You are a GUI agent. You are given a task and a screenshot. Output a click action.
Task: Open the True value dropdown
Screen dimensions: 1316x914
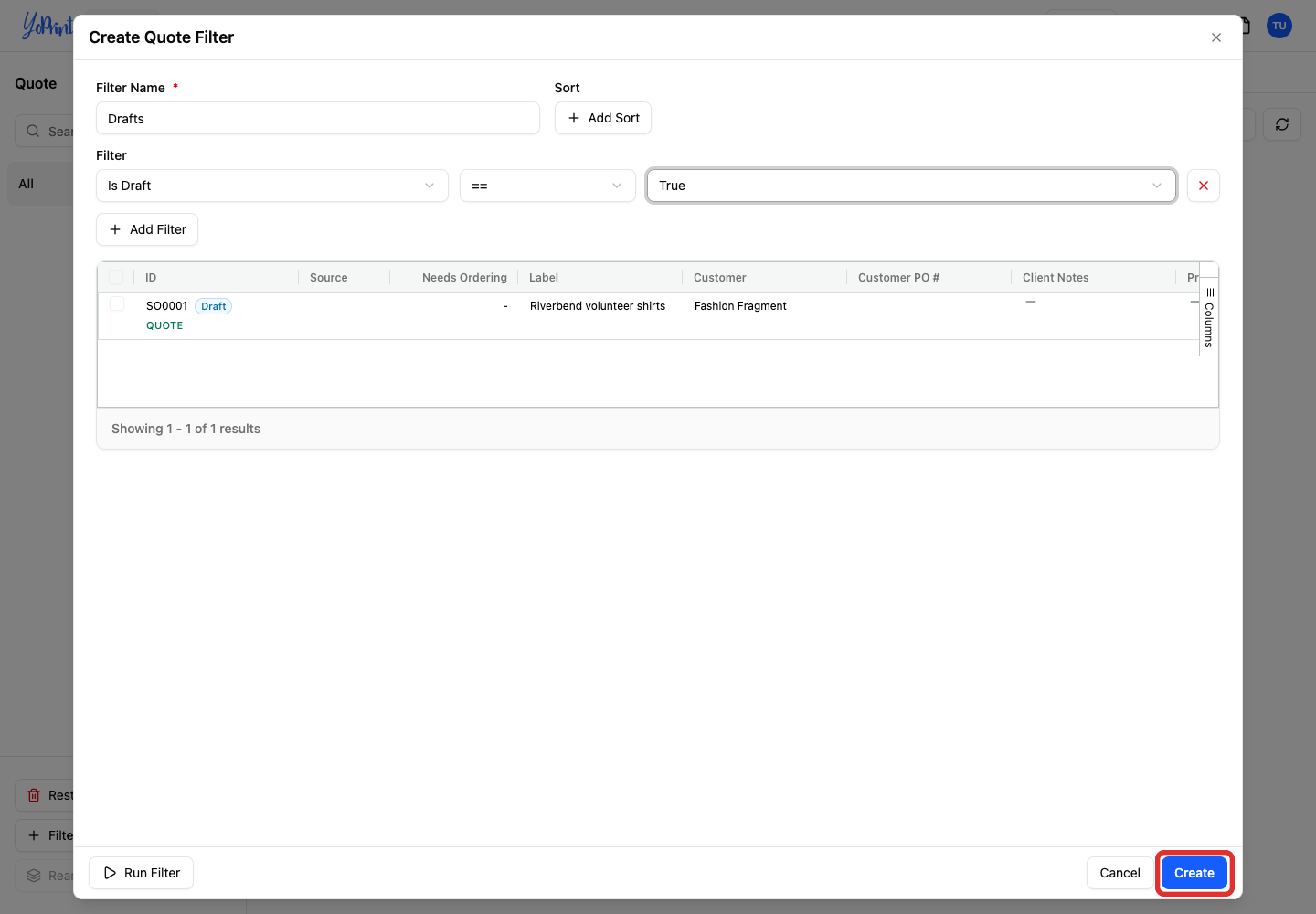tap(911, 186)
